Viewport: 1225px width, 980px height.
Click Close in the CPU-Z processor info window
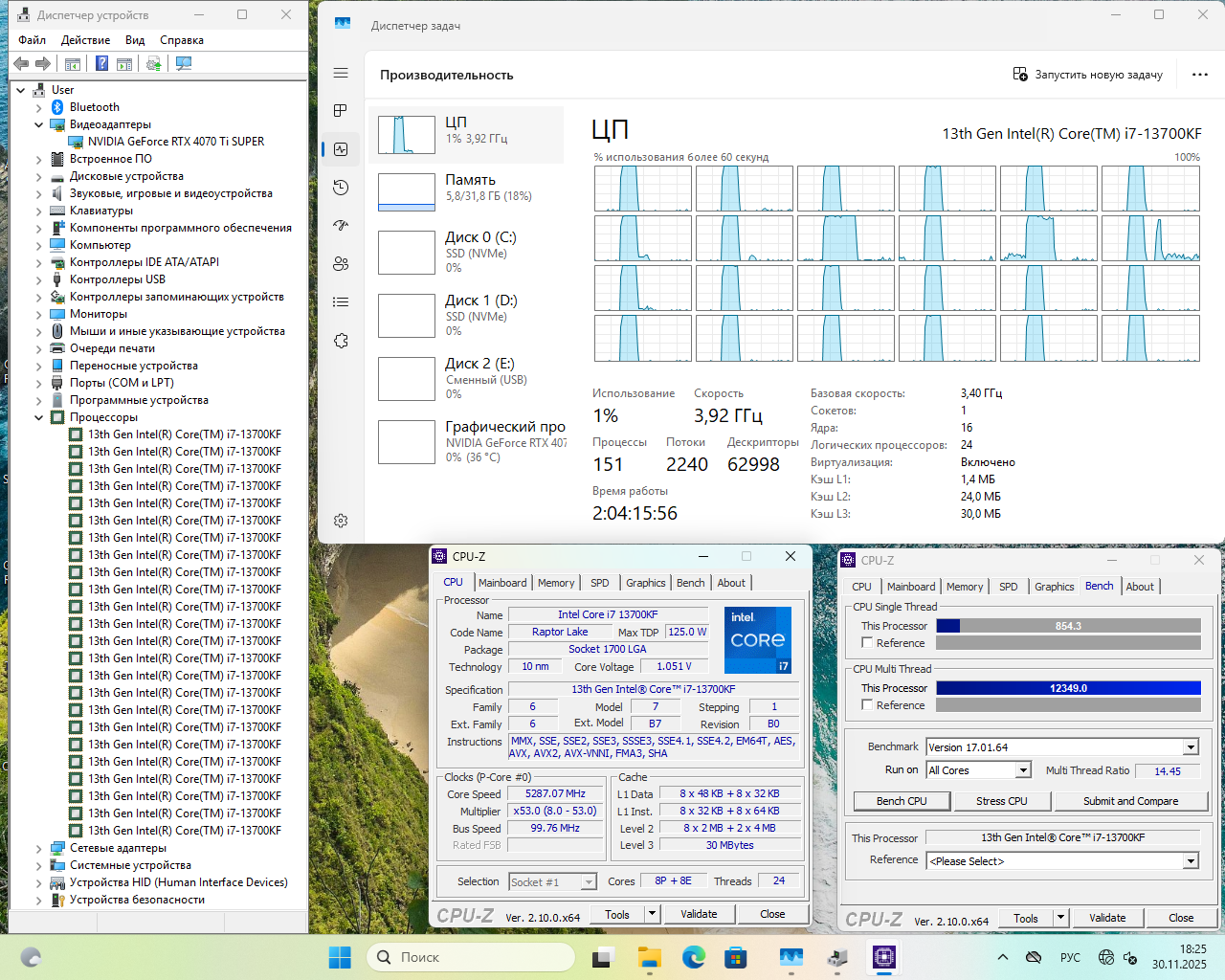[x=772, y=914]
